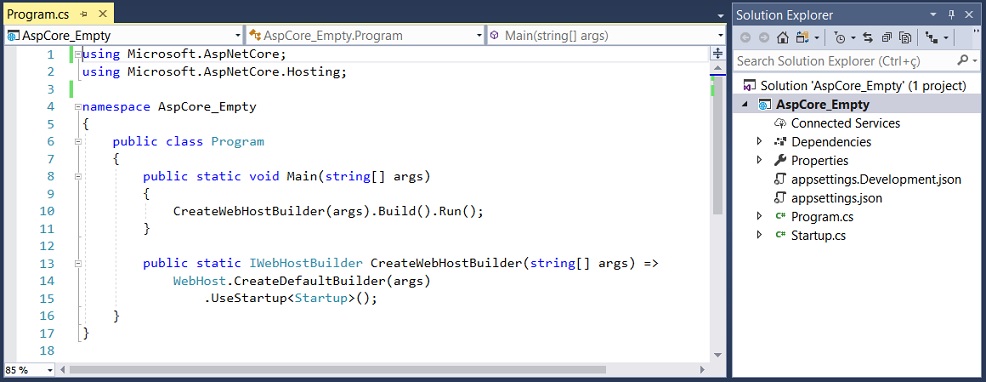Toggle auto-hide pin of Solution Explorer panel

(951, 14)
